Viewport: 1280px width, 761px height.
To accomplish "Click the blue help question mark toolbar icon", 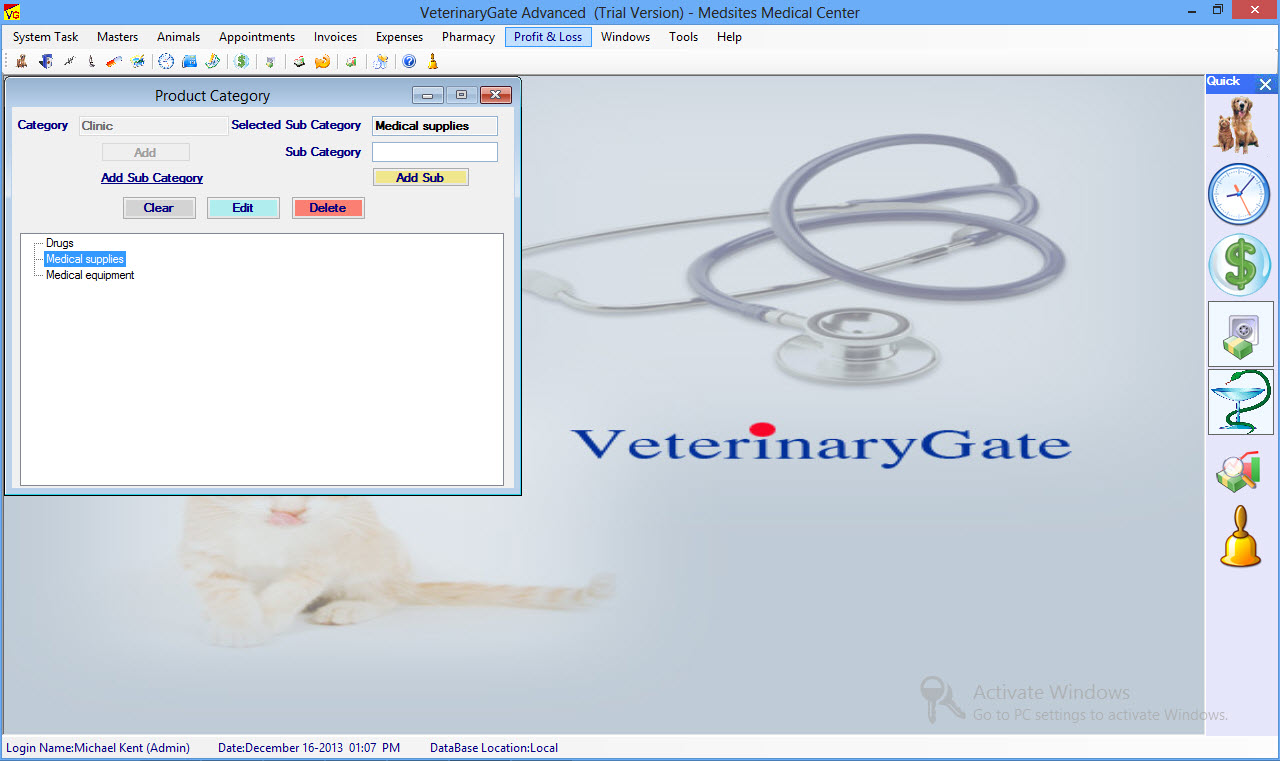I will coord(409,61).
